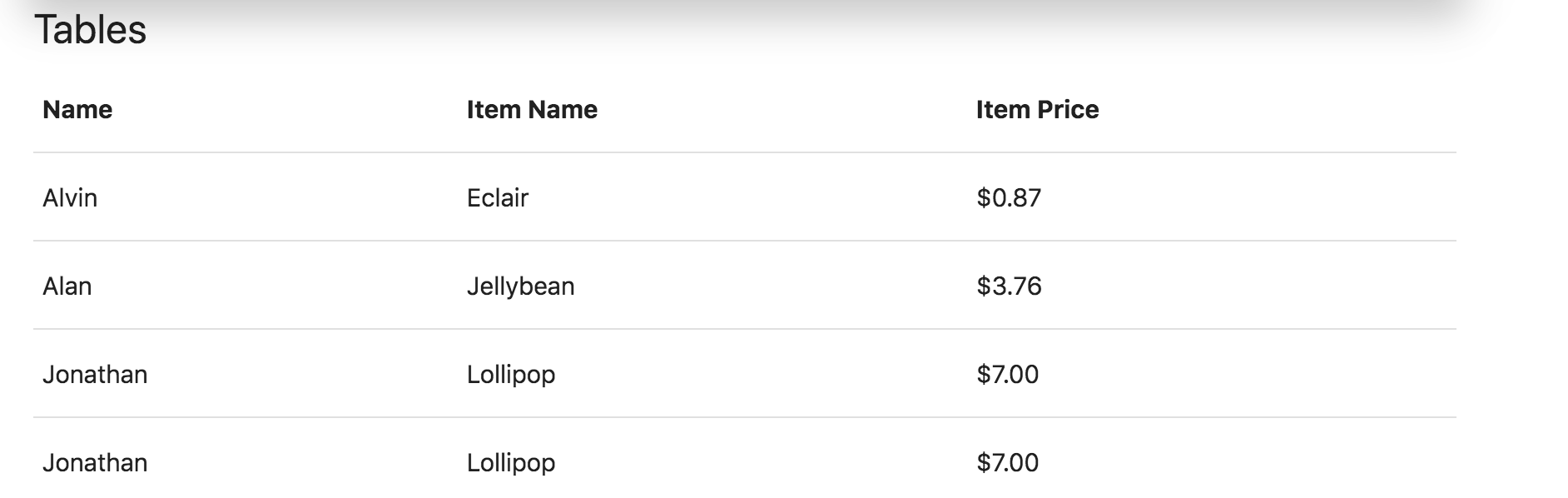
Task: Click the first Jonathan name cell
Action: pyautogui.click(x=95, y=375)
